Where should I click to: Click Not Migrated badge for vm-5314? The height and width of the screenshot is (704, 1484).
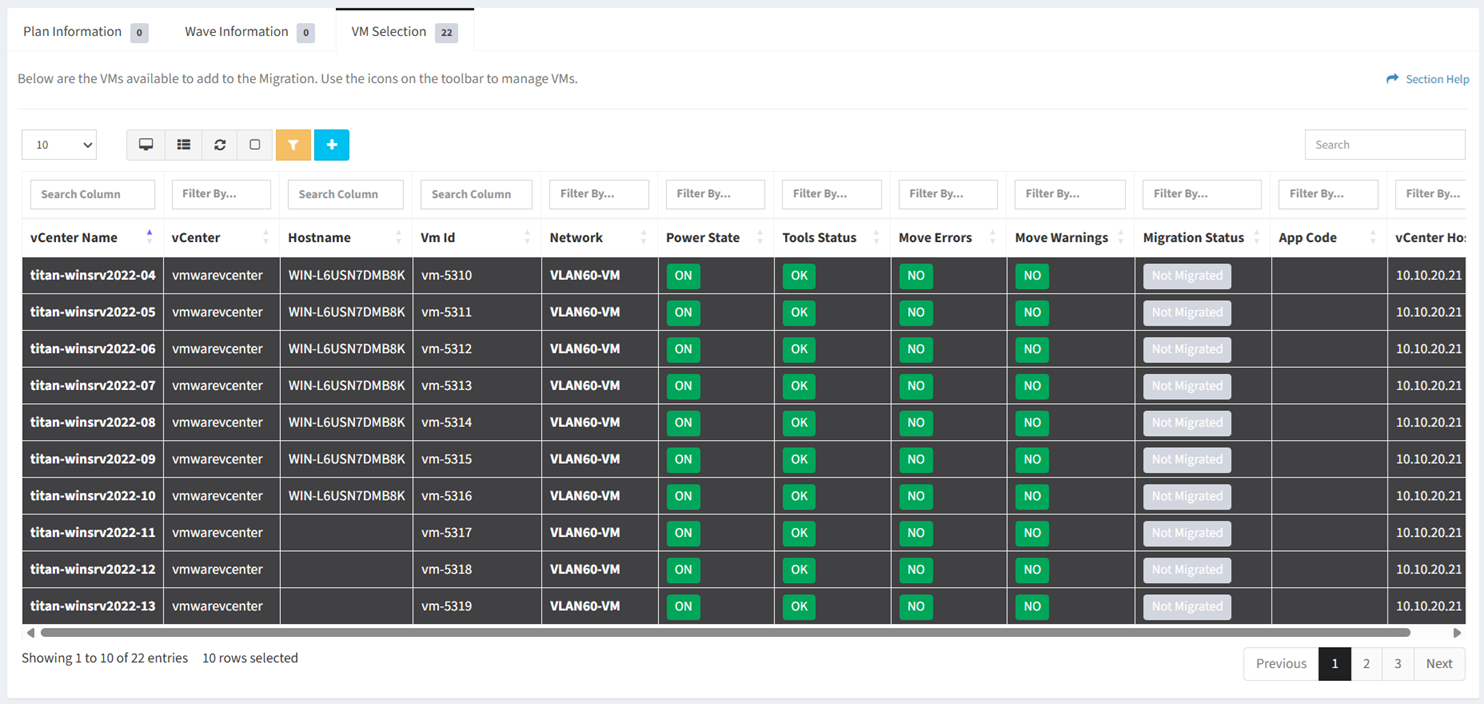(x=1187, y=423)
